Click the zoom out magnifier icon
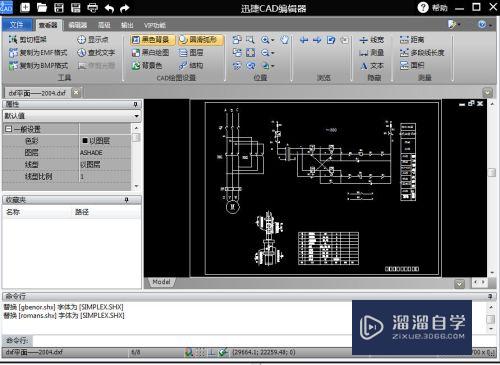Image resolution: width=500 pixels, height=365 pixels. (x=265, y=53)
